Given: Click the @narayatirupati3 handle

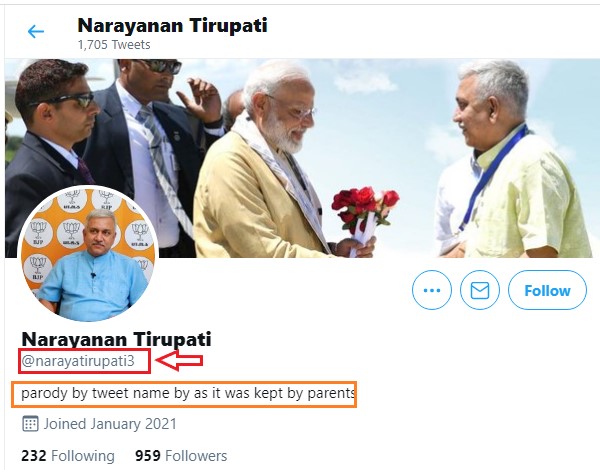Looking at the screenshot, I should (78, 361).
